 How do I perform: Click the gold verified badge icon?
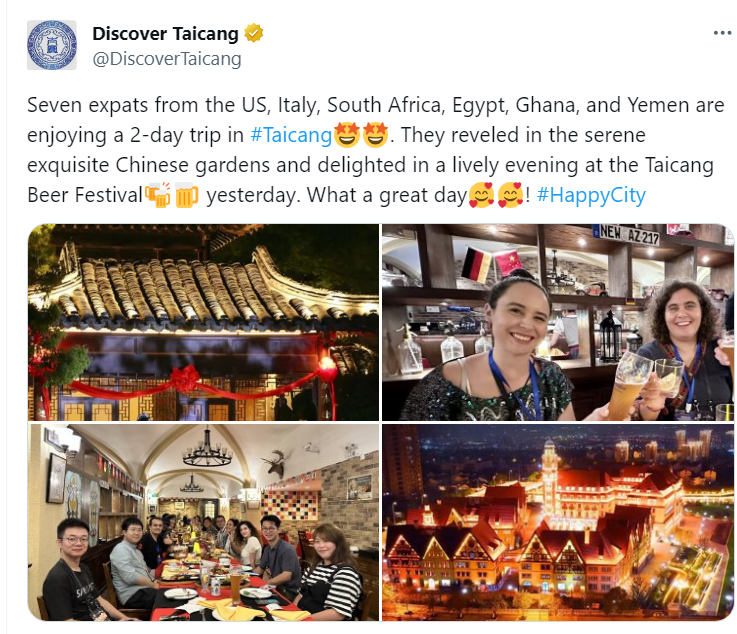pyautogui.click(x=254, y=33)
